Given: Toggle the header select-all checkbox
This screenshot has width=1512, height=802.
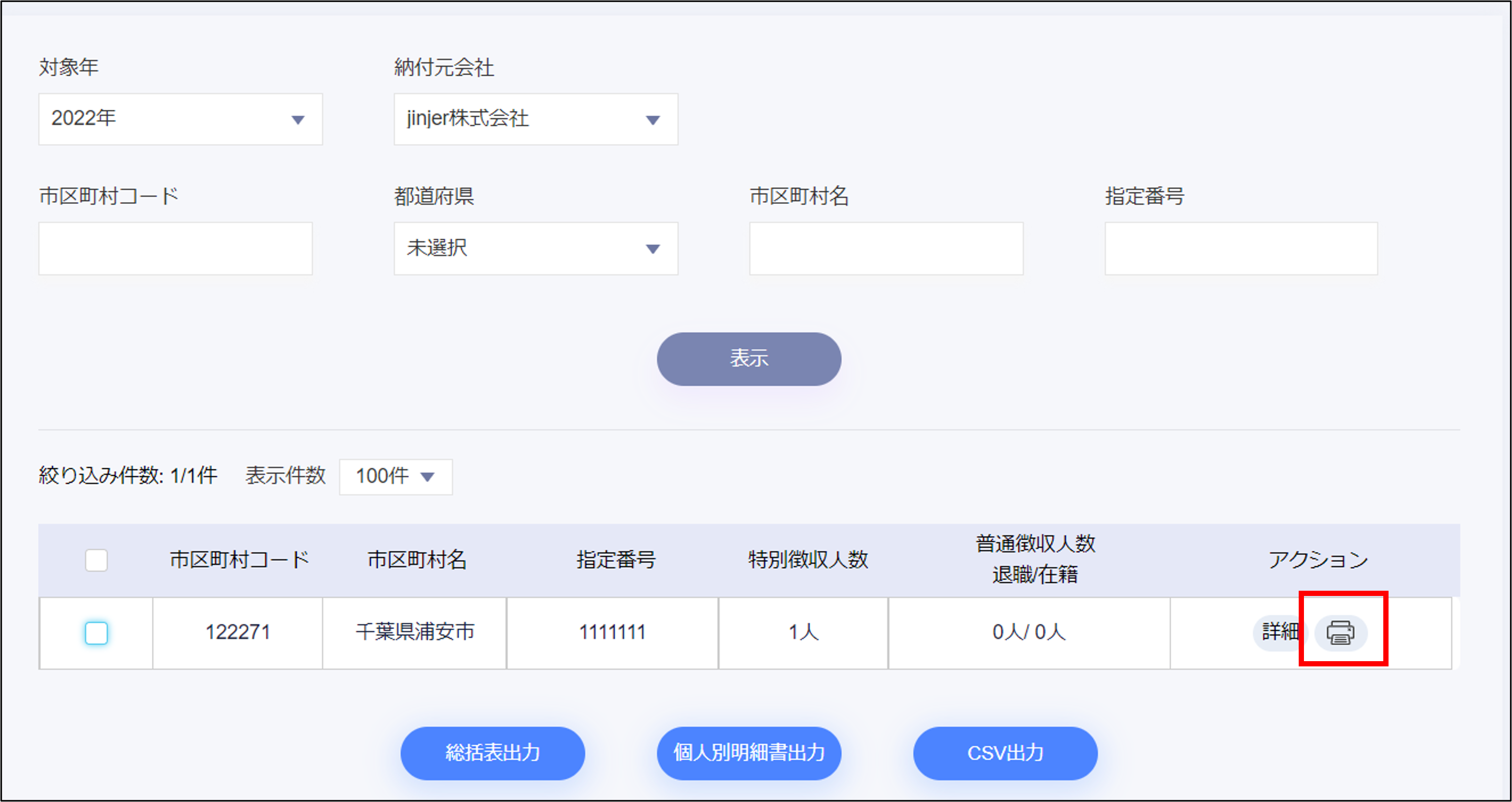Looking at the screenshot, I should tap(96, 560).
